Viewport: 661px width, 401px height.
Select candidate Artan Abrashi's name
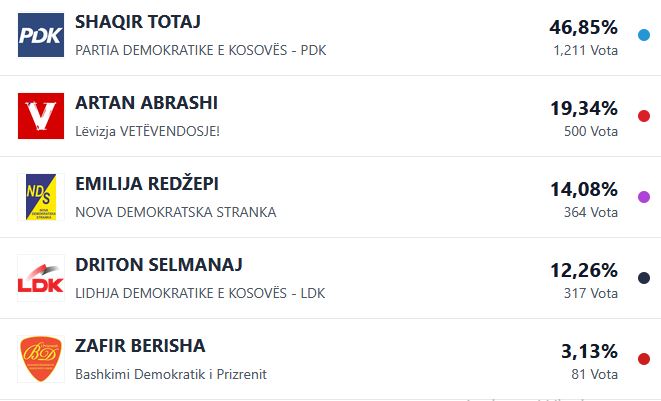coord(146,103)
